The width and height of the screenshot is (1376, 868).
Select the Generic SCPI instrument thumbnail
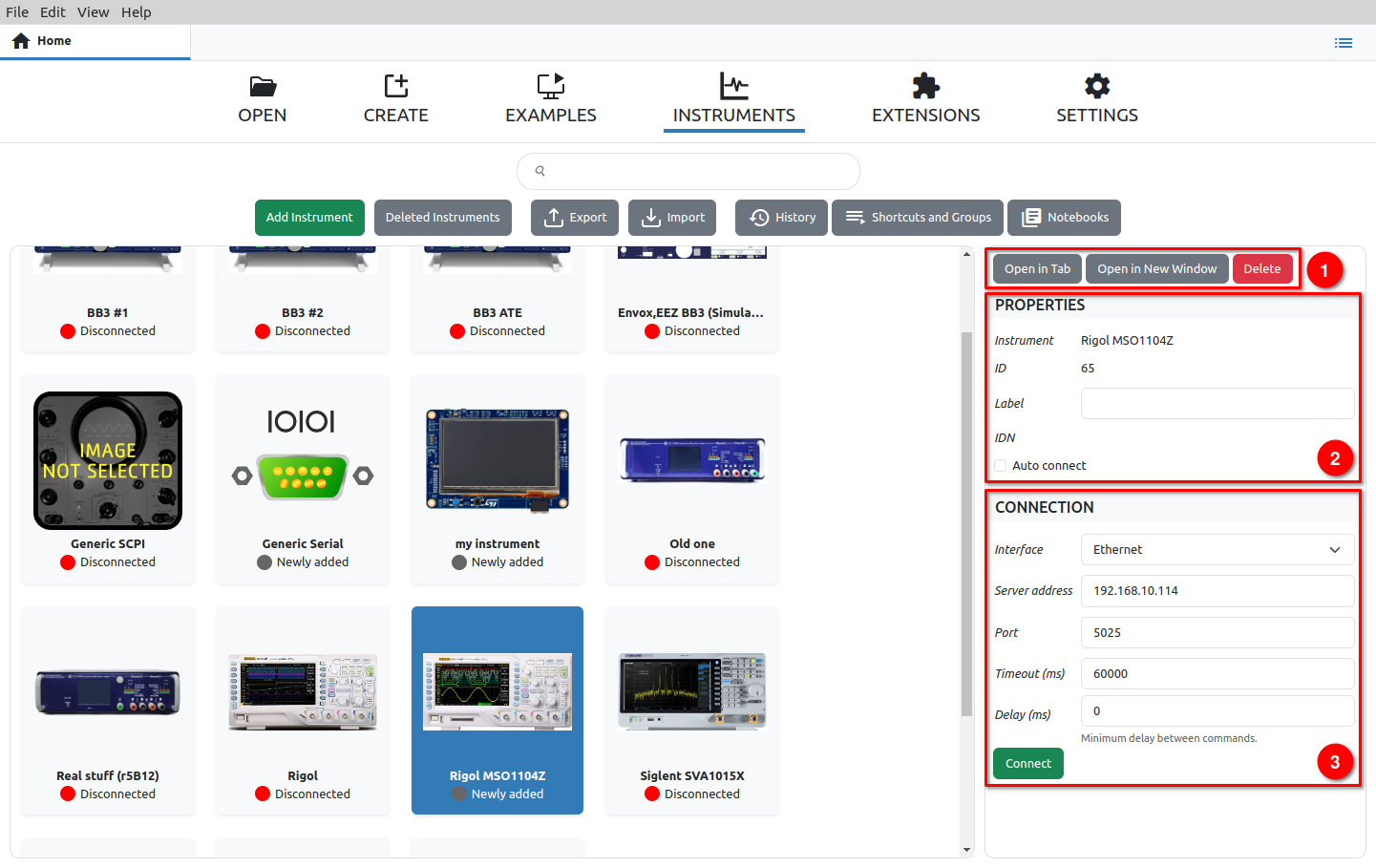tap(108, 460)
